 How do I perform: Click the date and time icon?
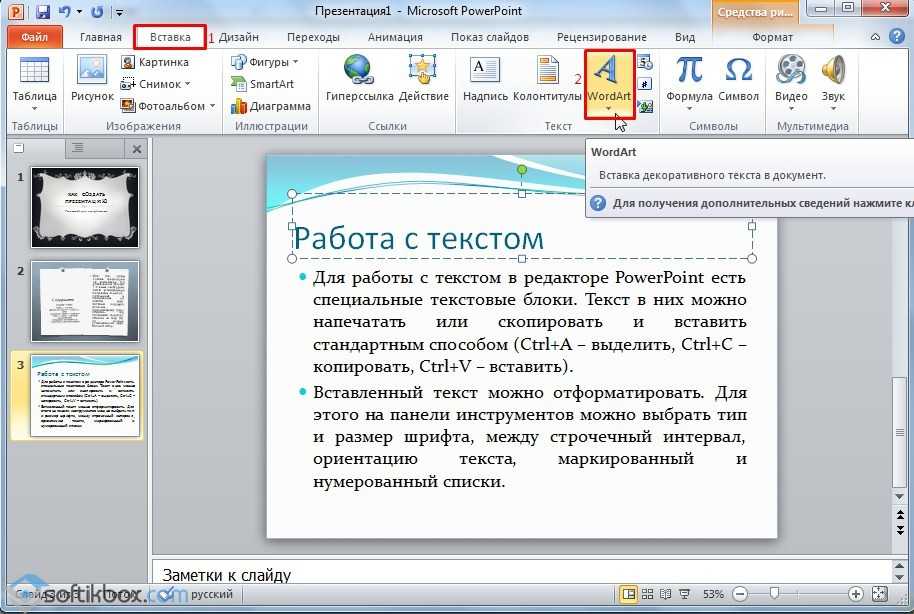pyautogui.click(x=645, y=62)
